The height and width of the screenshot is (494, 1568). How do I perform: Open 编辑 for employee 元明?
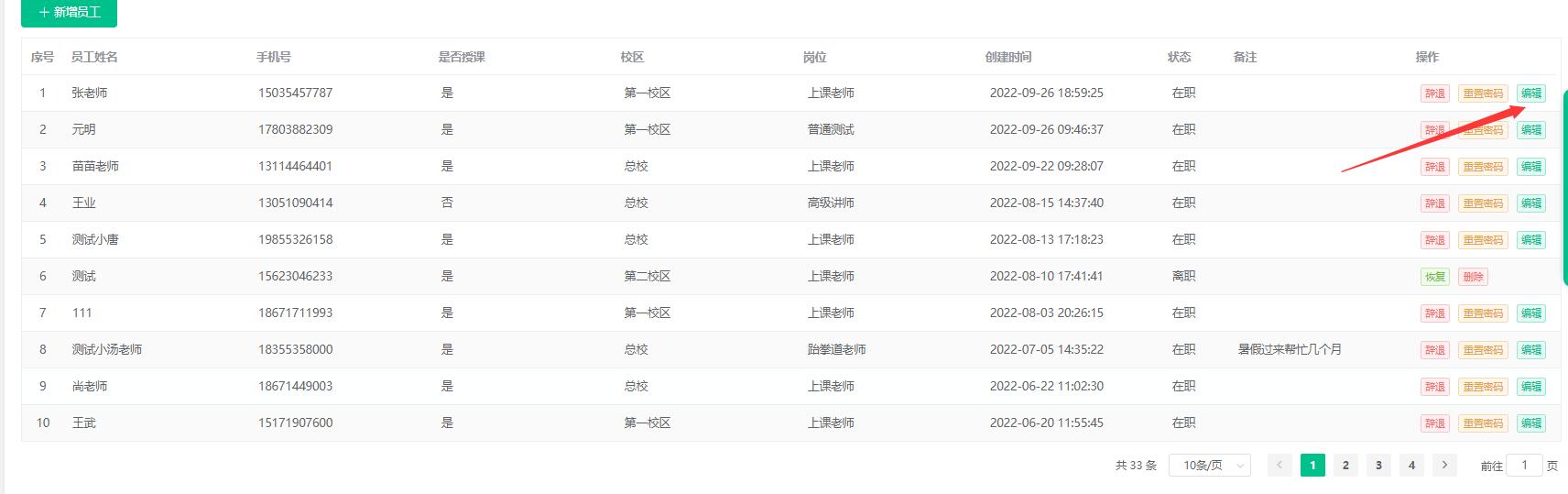click(1530, 130)
